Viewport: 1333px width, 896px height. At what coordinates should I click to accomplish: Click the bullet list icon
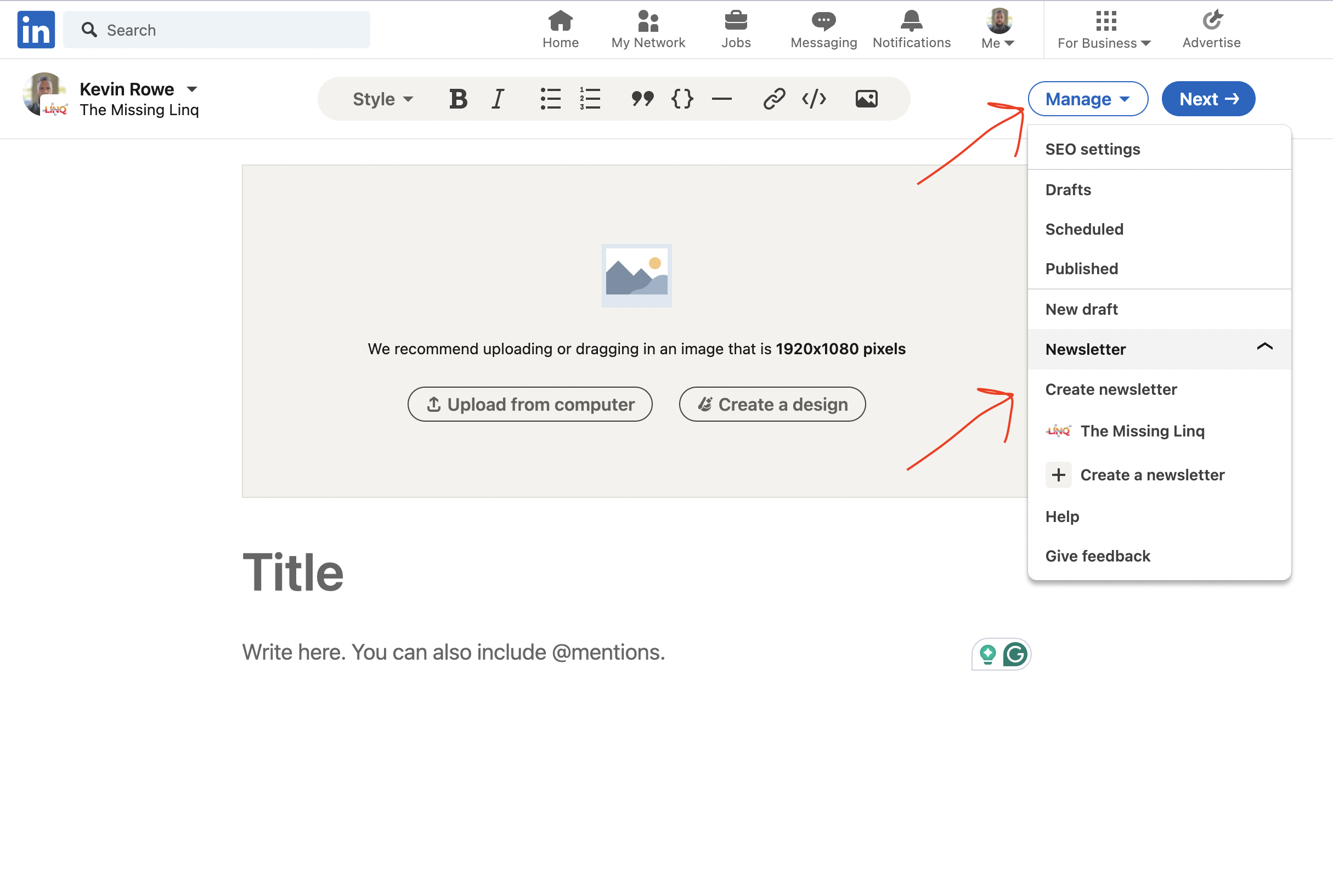[x=550, y=98]
